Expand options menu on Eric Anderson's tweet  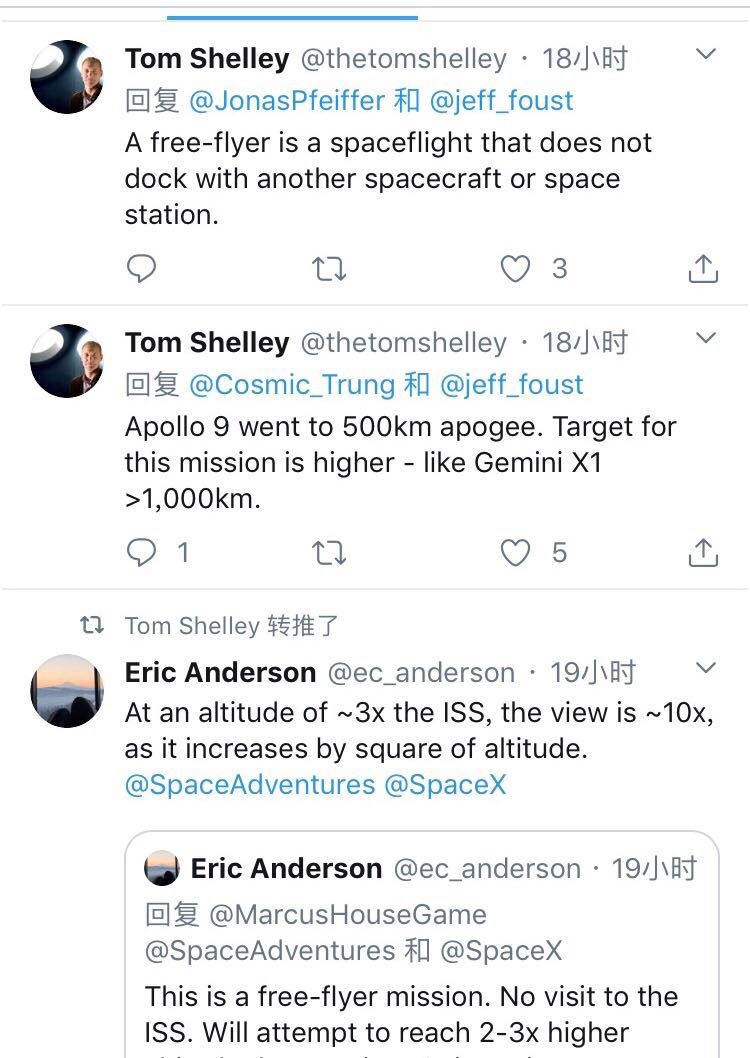(706, 667)
